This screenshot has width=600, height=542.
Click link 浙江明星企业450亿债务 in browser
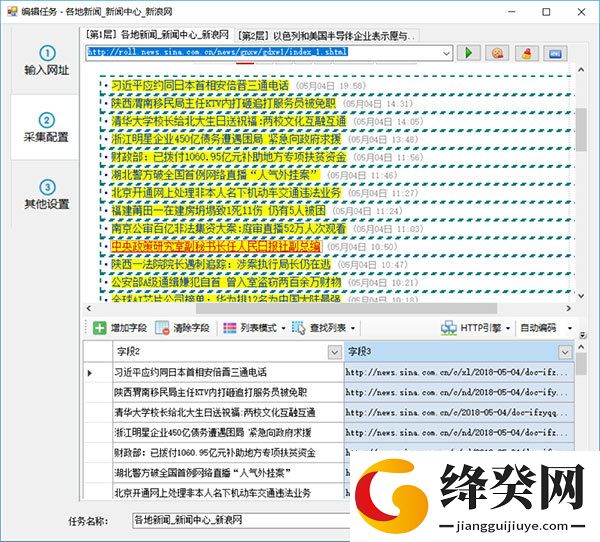coord(226,139)
